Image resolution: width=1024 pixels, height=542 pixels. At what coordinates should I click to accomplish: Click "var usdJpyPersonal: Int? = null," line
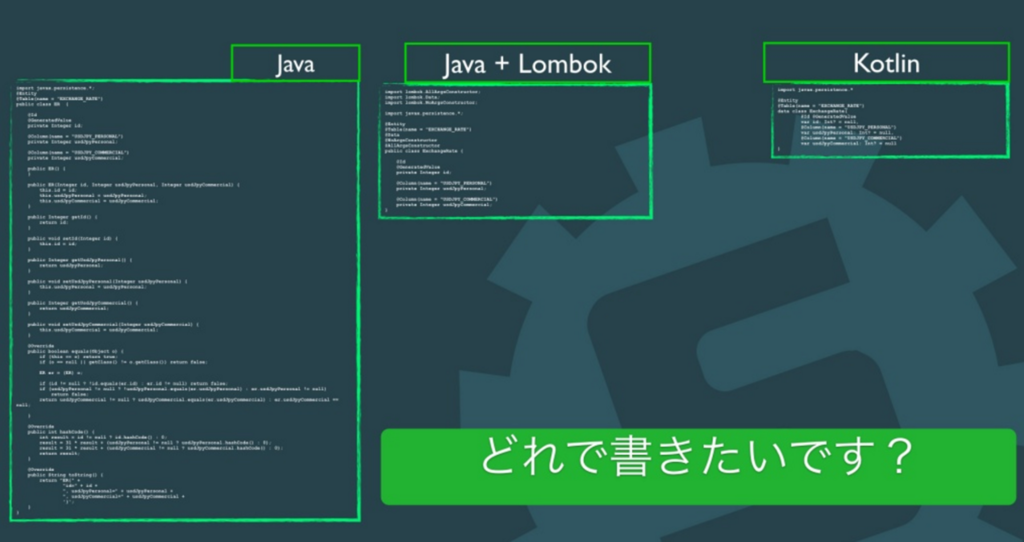(x=846, y=133)
